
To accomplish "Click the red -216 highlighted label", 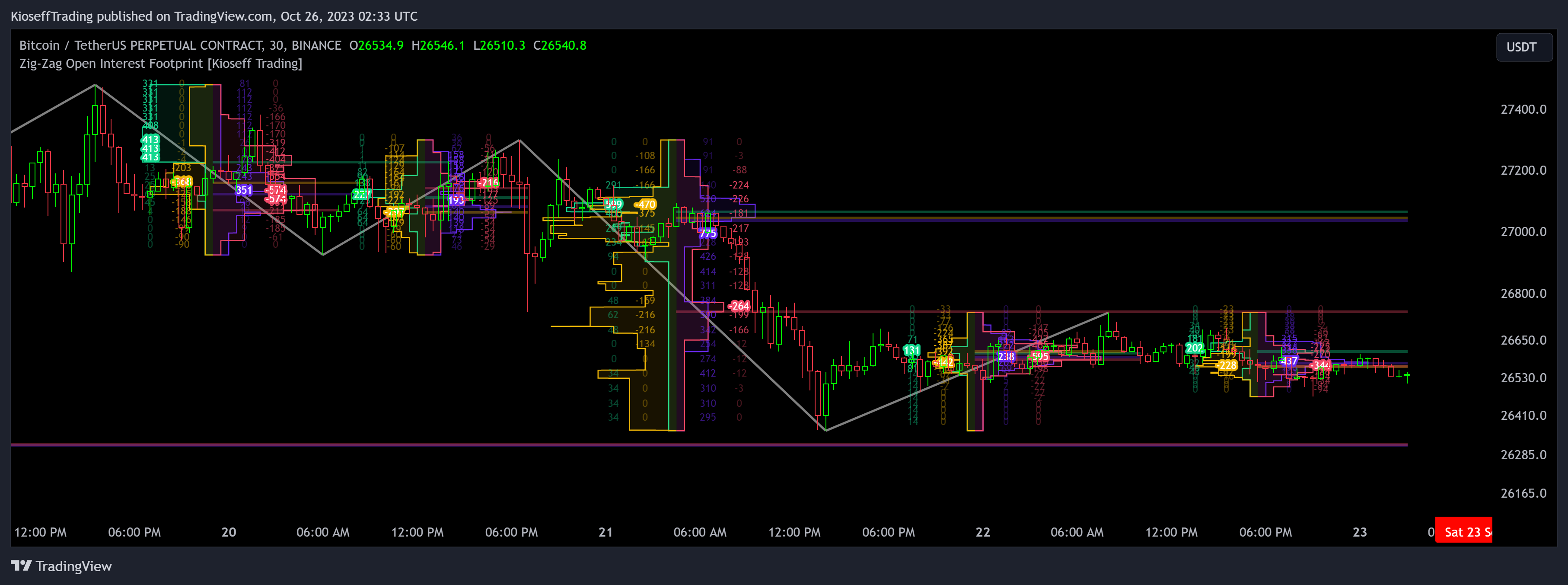I will pyautogui.click(x=488, y=182).
